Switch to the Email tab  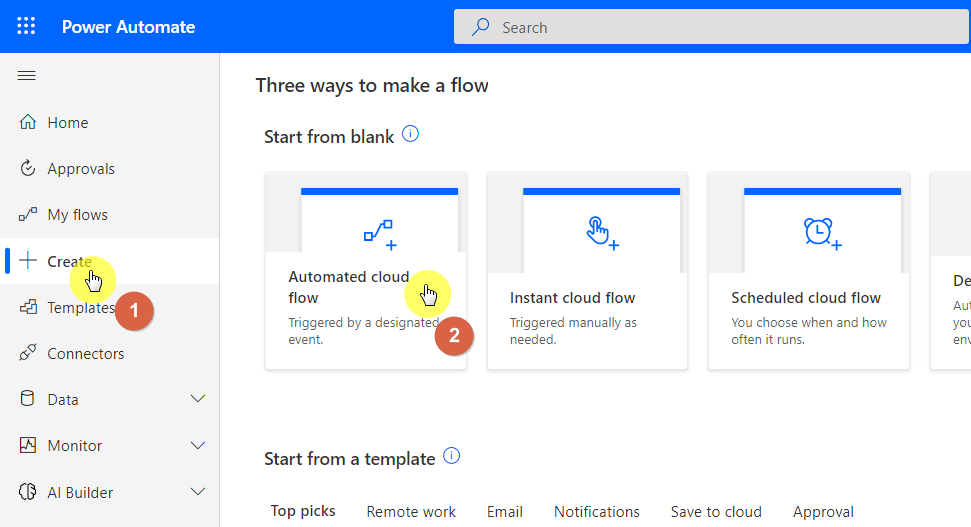505,512
